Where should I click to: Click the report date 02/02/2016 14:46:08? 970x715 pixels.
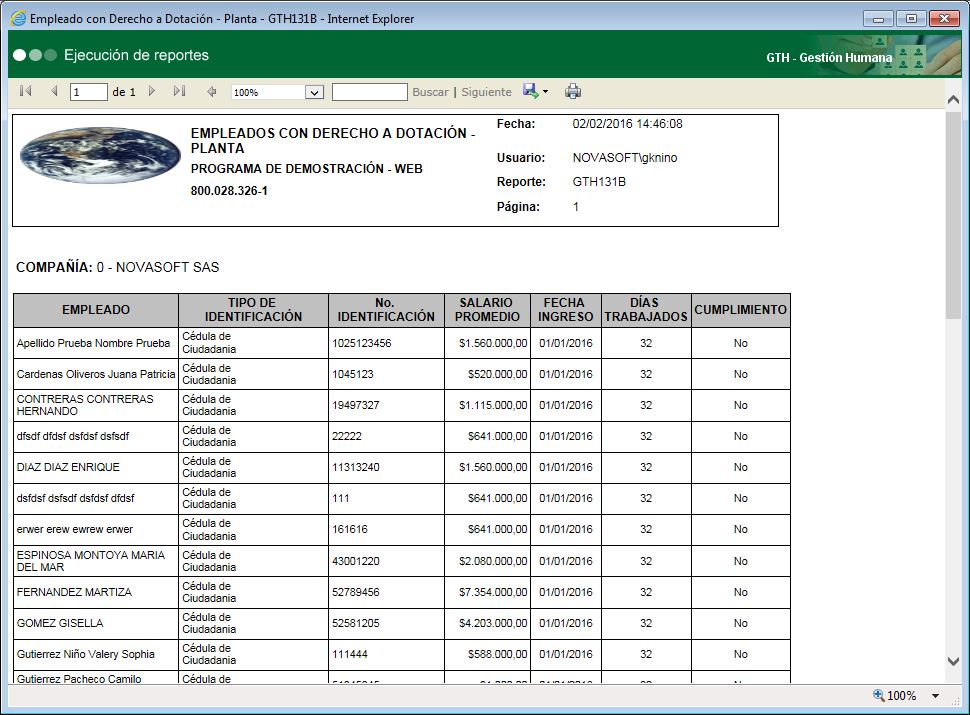pos(627,124)
